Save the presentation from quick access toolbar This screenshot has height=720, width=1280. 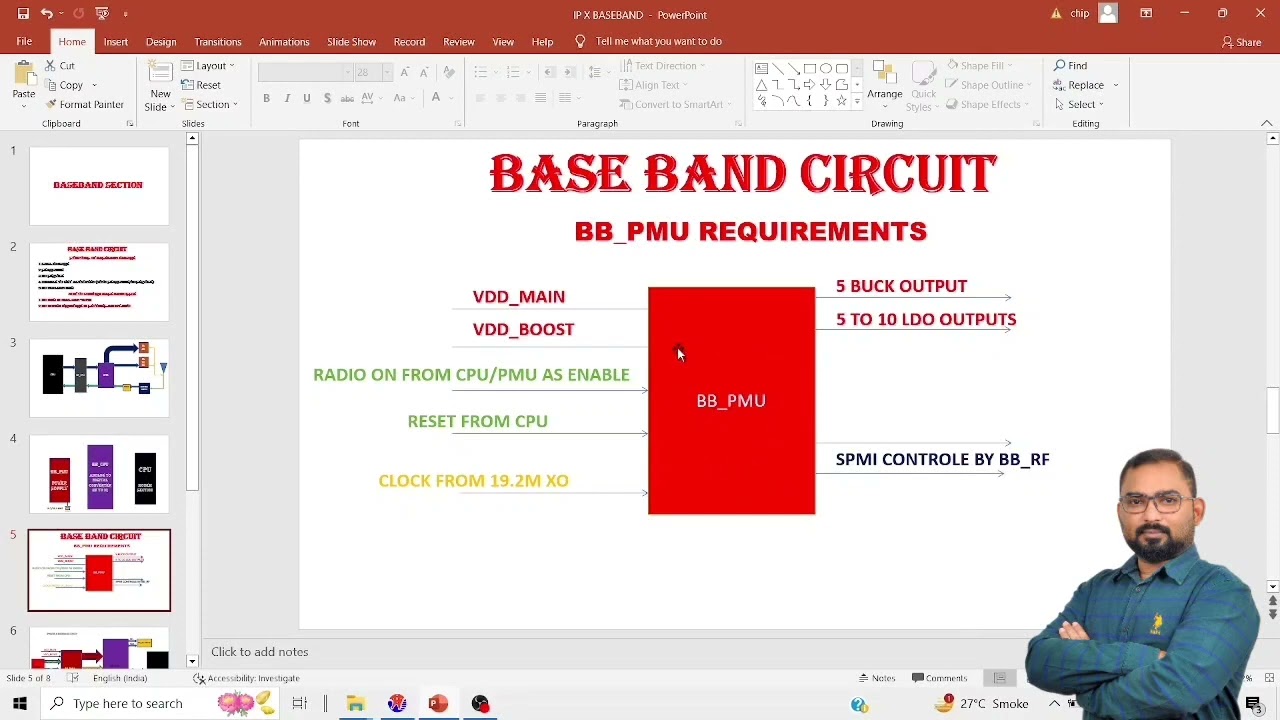click(23, 14)
